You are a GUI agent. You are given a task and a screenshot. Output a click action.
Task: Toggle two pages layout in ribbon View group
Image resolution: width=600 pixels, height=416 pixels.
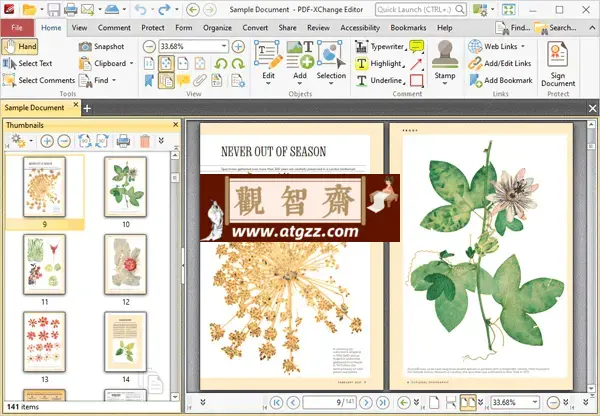[166, 80]
